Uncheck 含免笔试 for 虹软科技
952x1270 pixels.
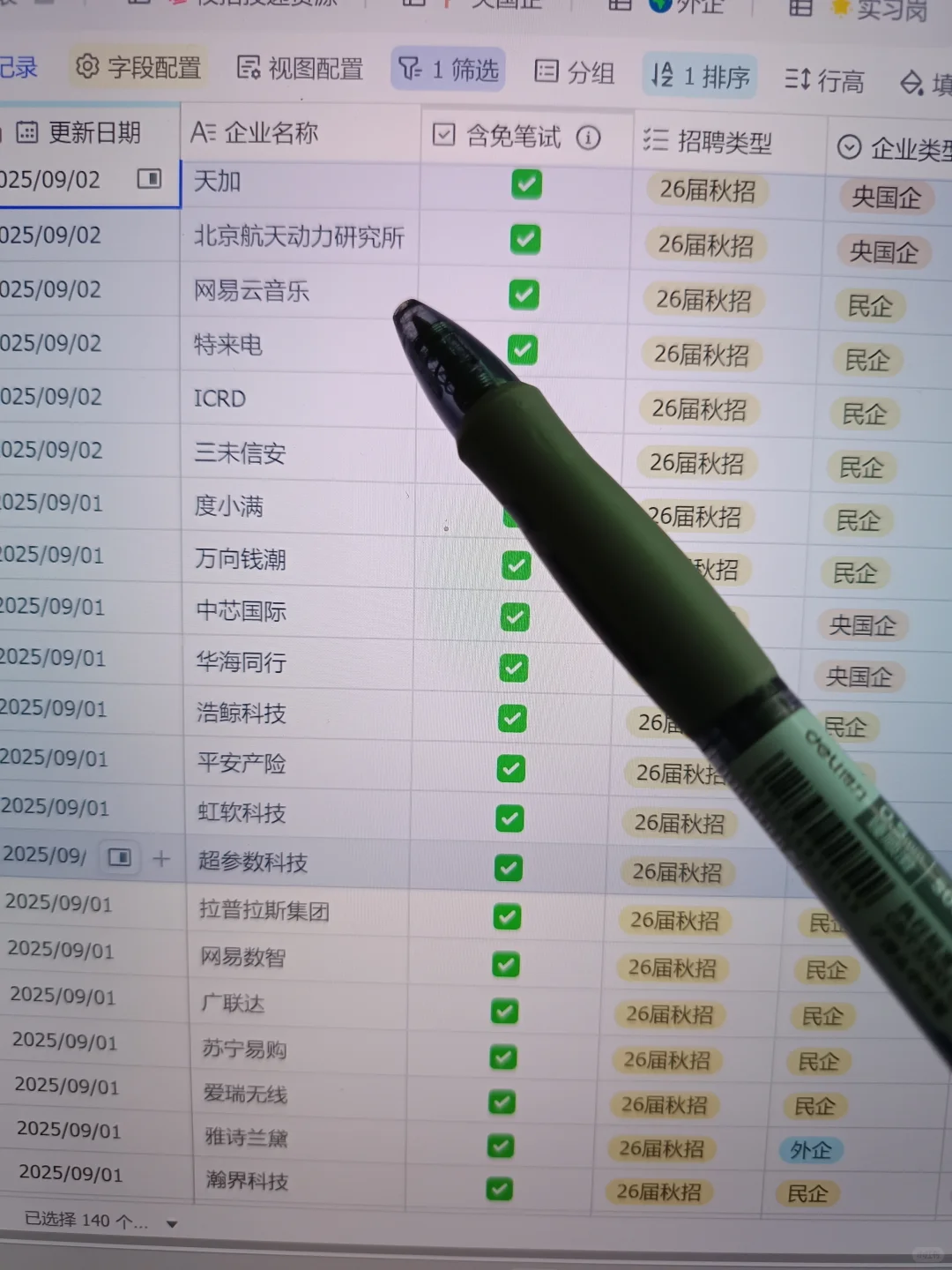coord(509,818)
